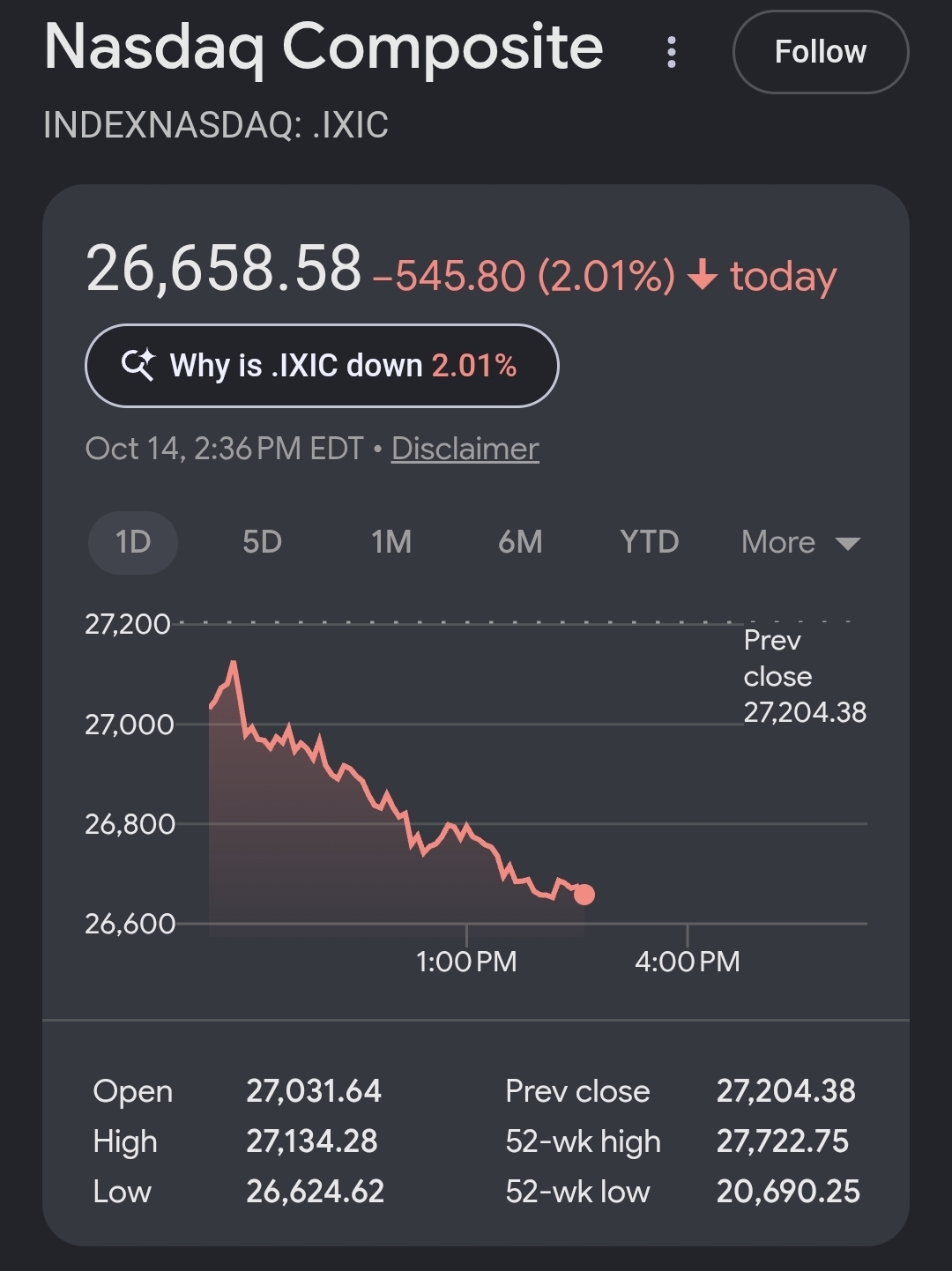
Task: Click the red down arrow icon
Action: tap(703, 275)
